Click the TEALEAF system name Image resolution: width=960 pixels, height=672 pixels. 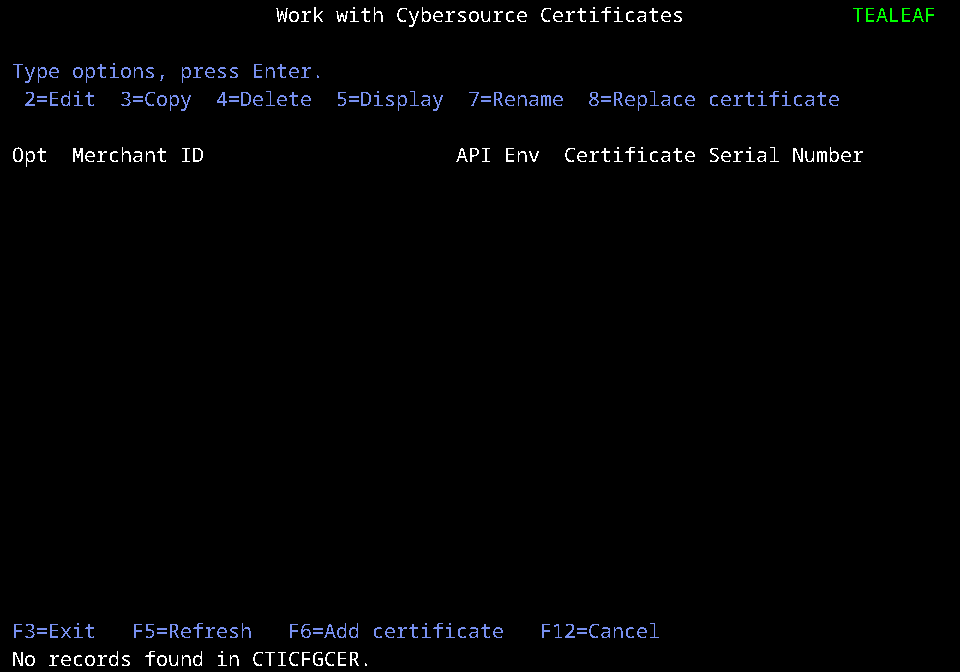pos(894,15)
